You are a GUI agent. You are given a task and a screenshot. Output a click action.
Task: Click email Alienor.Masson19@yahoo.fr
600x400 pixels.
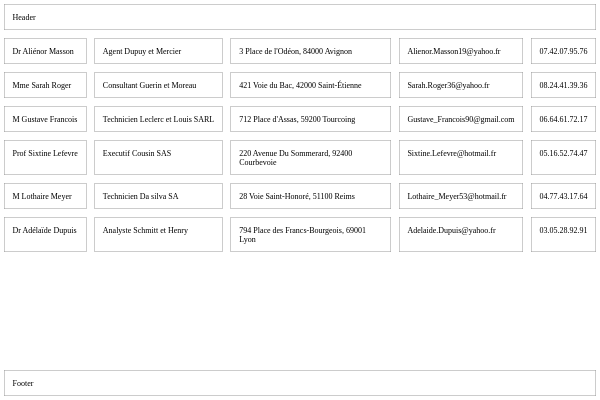click(460, 51)
